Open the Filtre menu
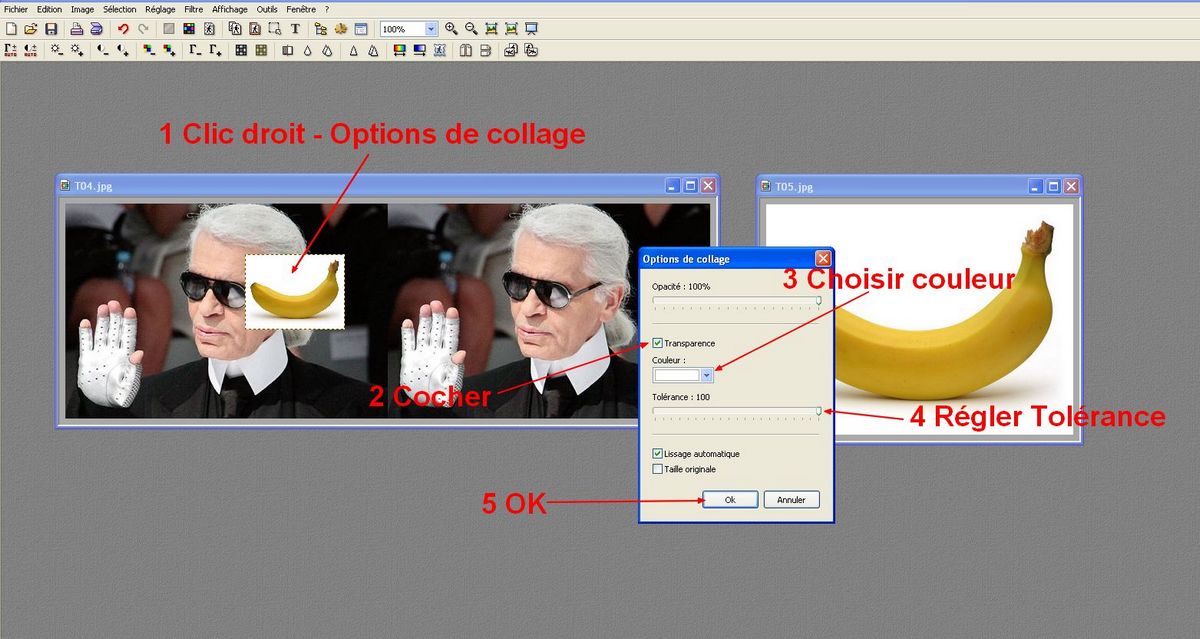 193,8
